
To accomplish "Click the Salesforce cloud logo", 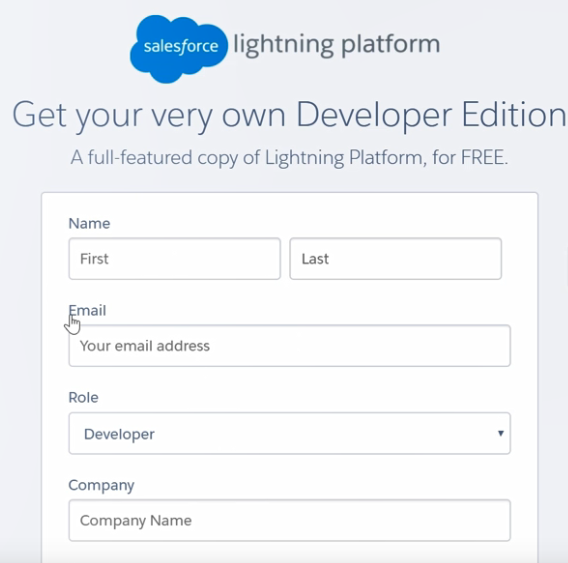I will tap(179, 49).
